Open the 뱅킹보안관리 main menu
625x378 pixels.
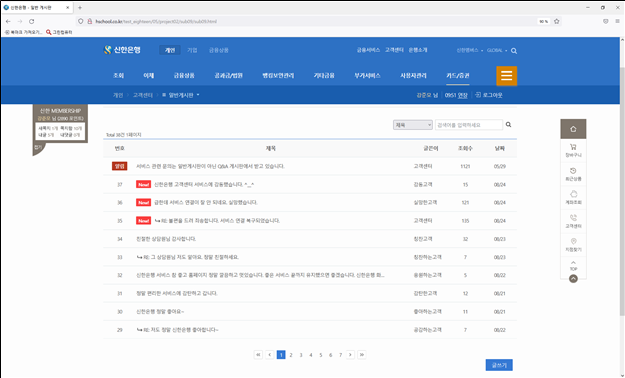pyautogui.click(x=278, y=75)
